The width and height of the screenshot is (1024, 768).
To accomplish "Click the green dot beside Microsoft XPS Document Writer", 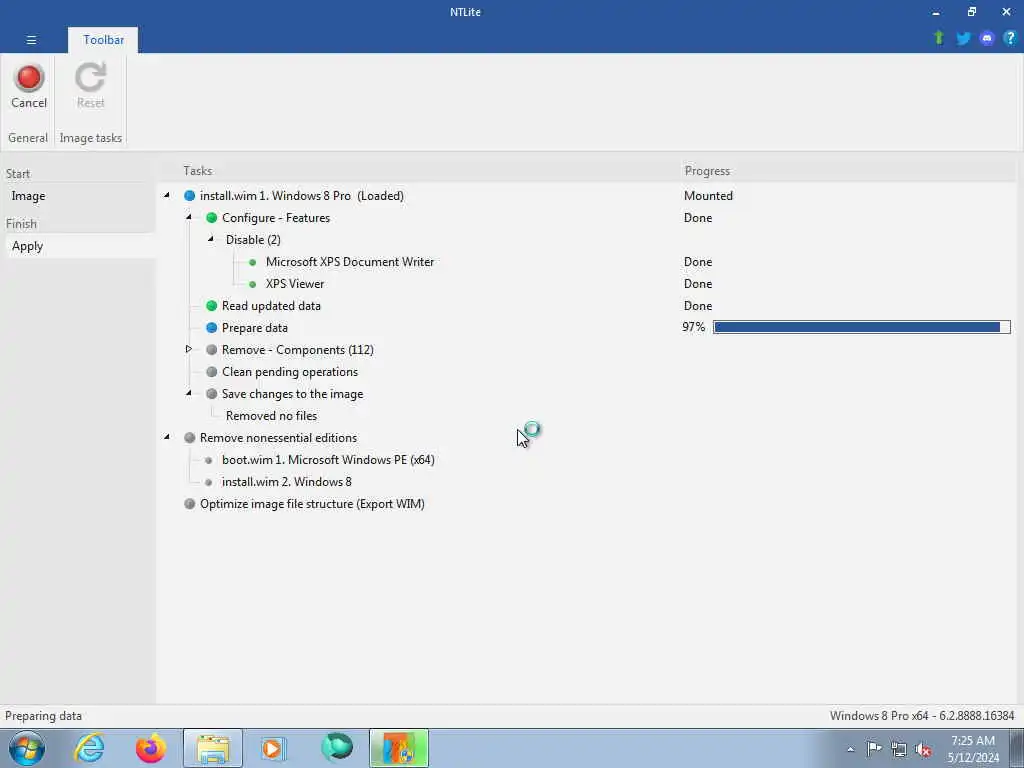I will [253, 262].
